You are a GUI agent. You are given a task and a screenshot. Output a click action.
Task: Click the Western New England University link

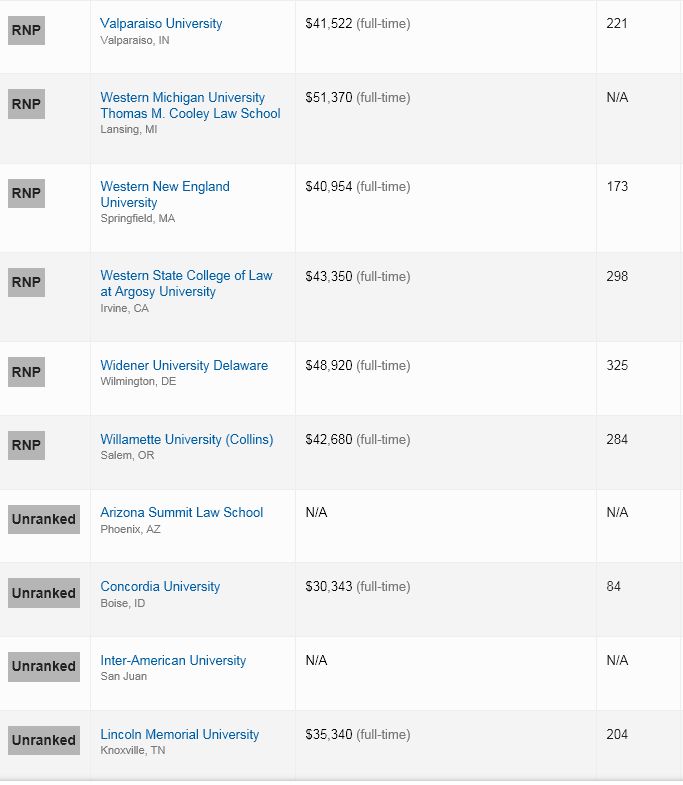tap(165, 194)
